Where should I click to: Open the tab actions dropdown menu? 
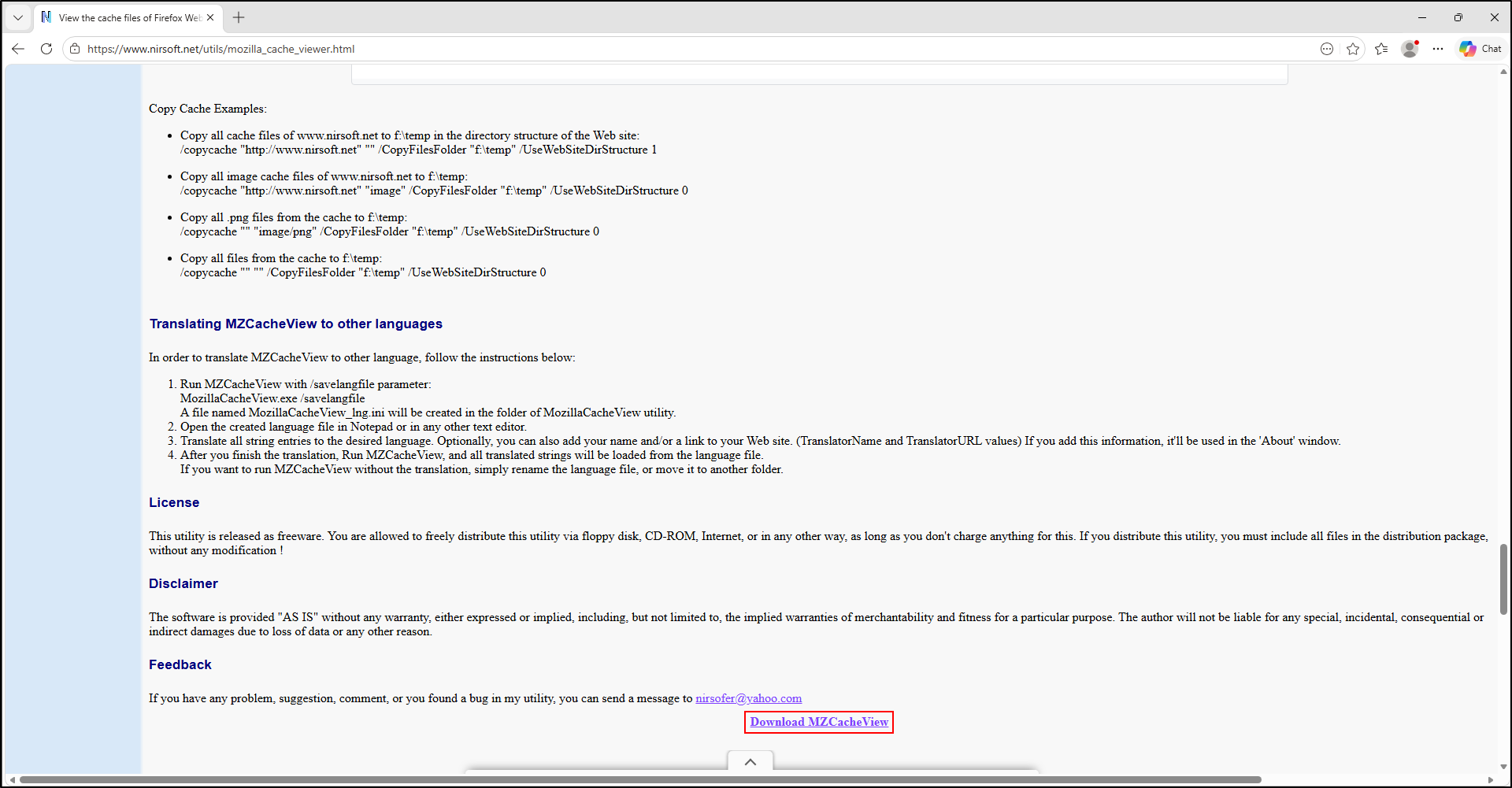(18, 17)
